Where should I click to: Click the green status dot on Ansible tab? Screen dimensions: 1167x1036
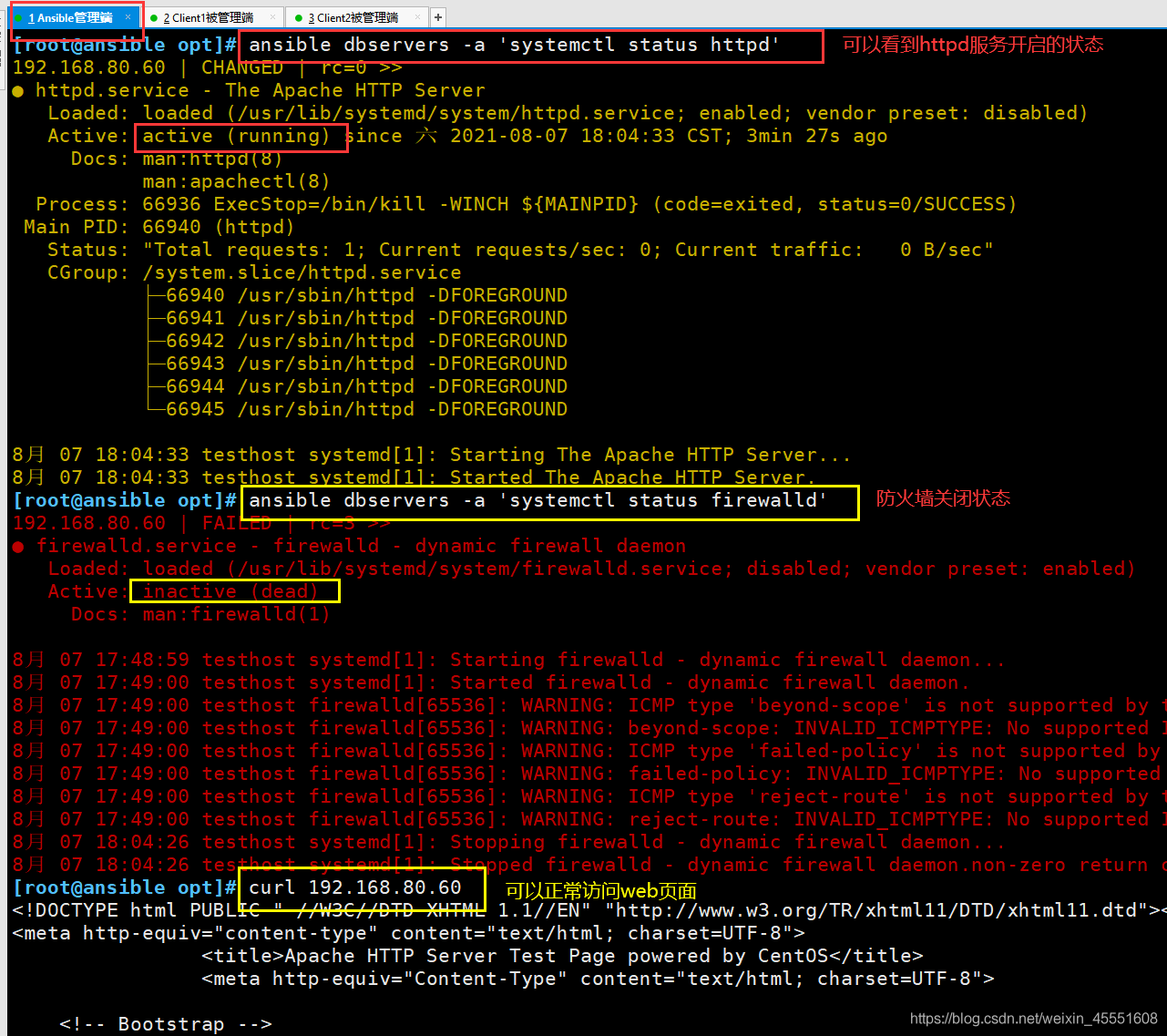18,18
